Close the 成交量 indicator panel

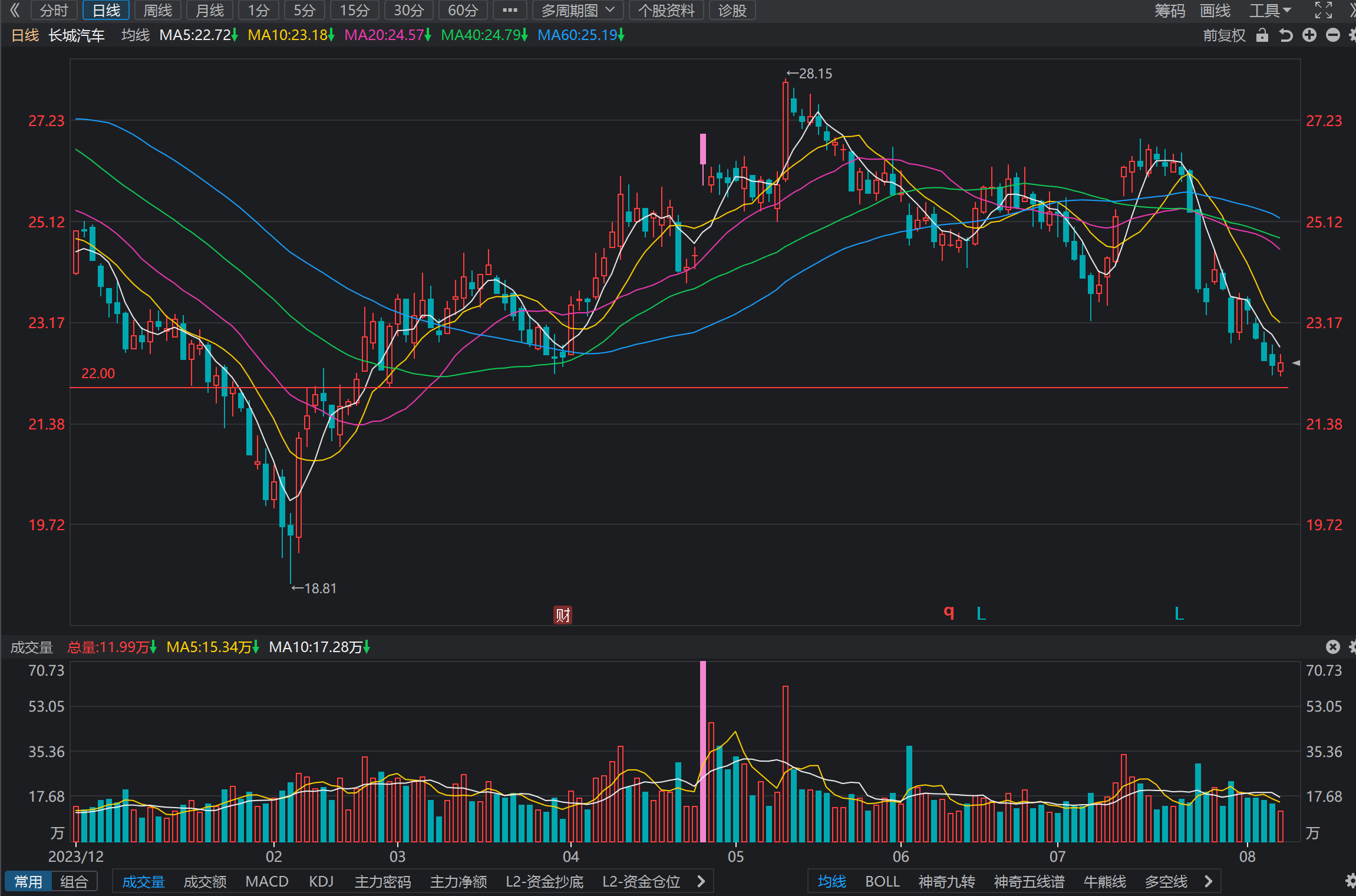point(1333,647)
